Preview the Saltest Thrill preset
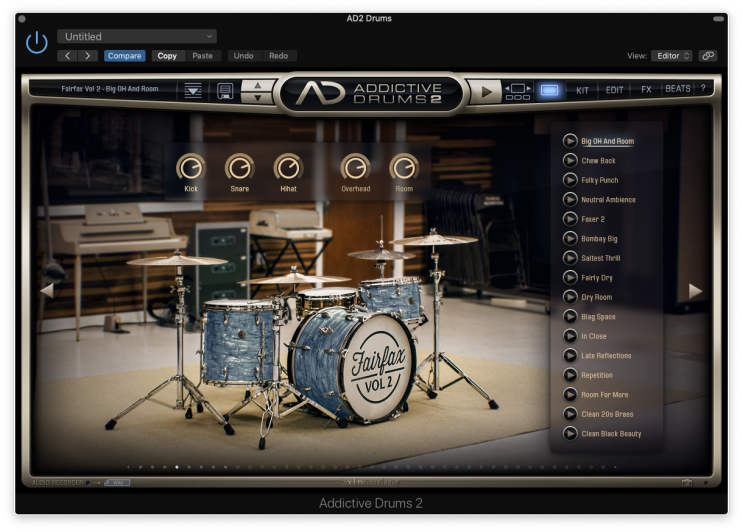The width and height of the screenshot is (743, 532). (570, 258)
